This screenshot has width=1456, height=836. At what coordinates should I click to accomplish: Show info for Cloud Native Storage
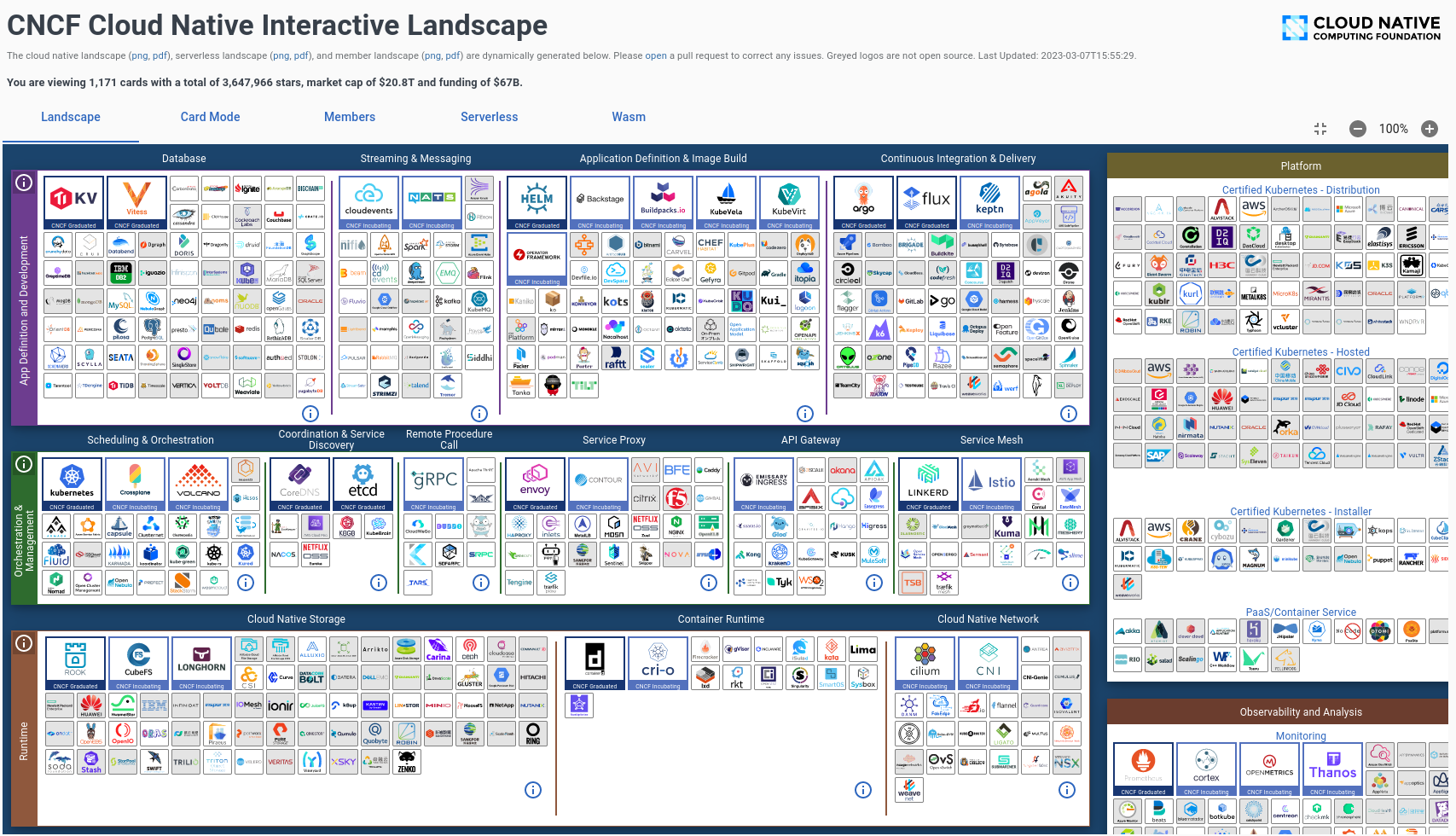coord(533,790)
